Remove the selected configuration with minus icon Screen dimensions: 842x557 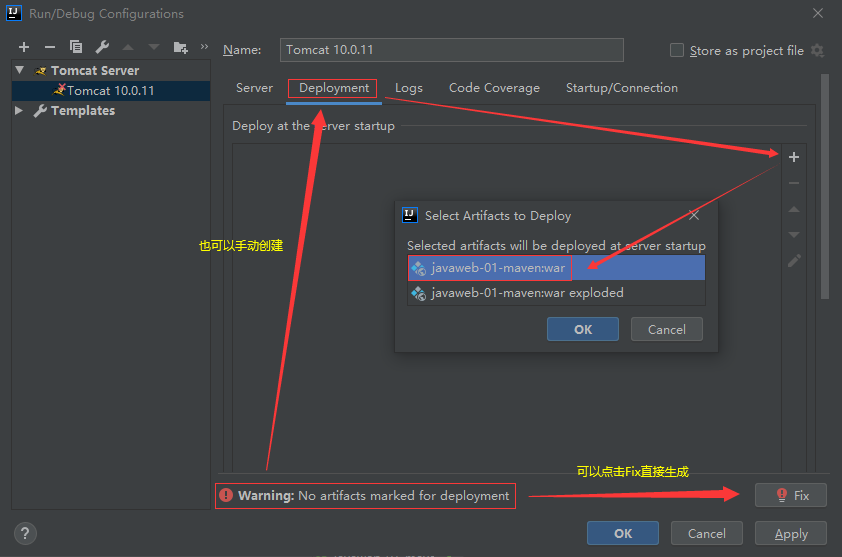[50, 47]
